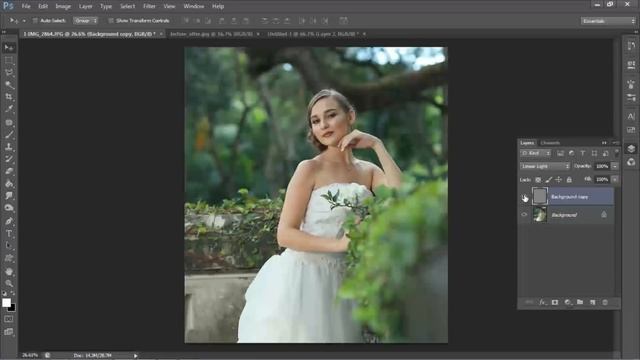
Task: Select the Rectangular Marquee tool
Action: [9, 60]
